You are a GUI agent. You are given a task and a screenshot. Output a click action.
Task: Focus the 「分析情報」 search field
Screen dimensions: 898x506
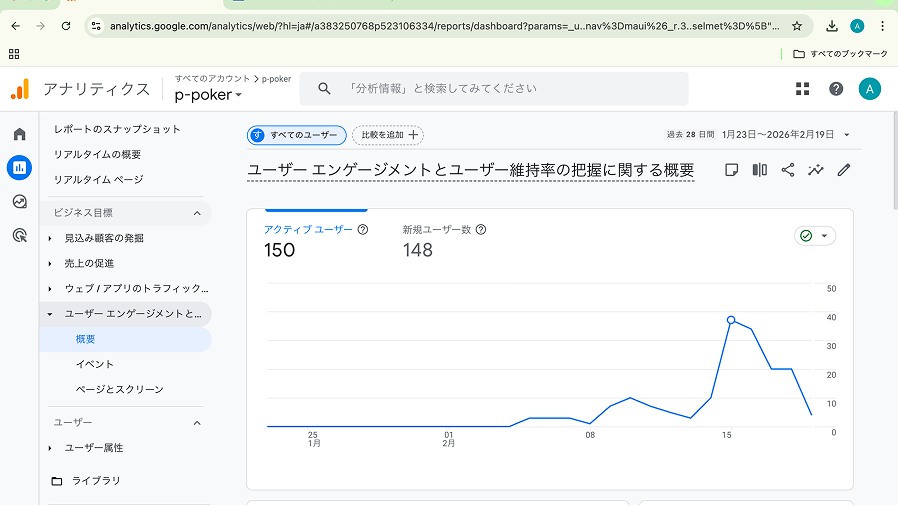(x=494, y=89)
